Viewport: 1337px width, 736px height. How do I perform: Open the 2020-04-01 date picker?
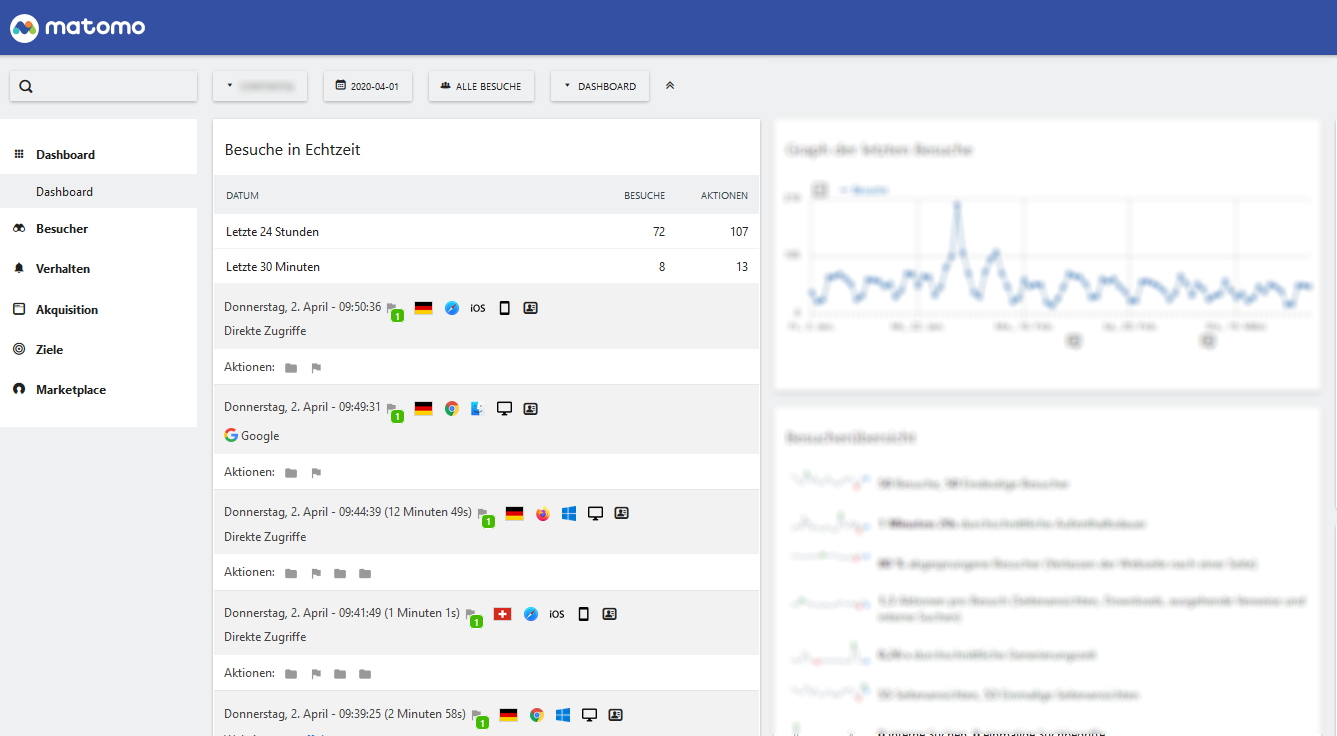(x=368, y=86)
